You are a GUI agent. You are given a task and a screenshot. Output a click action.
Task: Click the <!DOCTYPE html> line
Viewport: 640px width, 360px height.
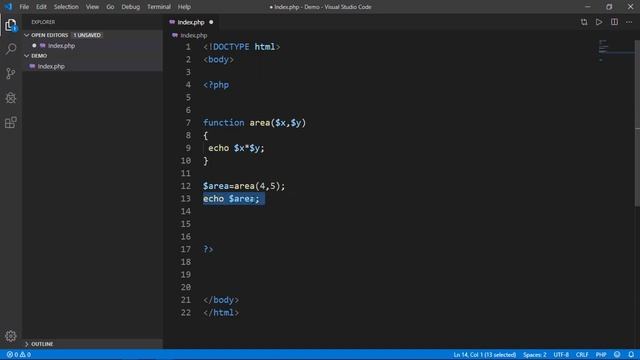pos(241,47)
